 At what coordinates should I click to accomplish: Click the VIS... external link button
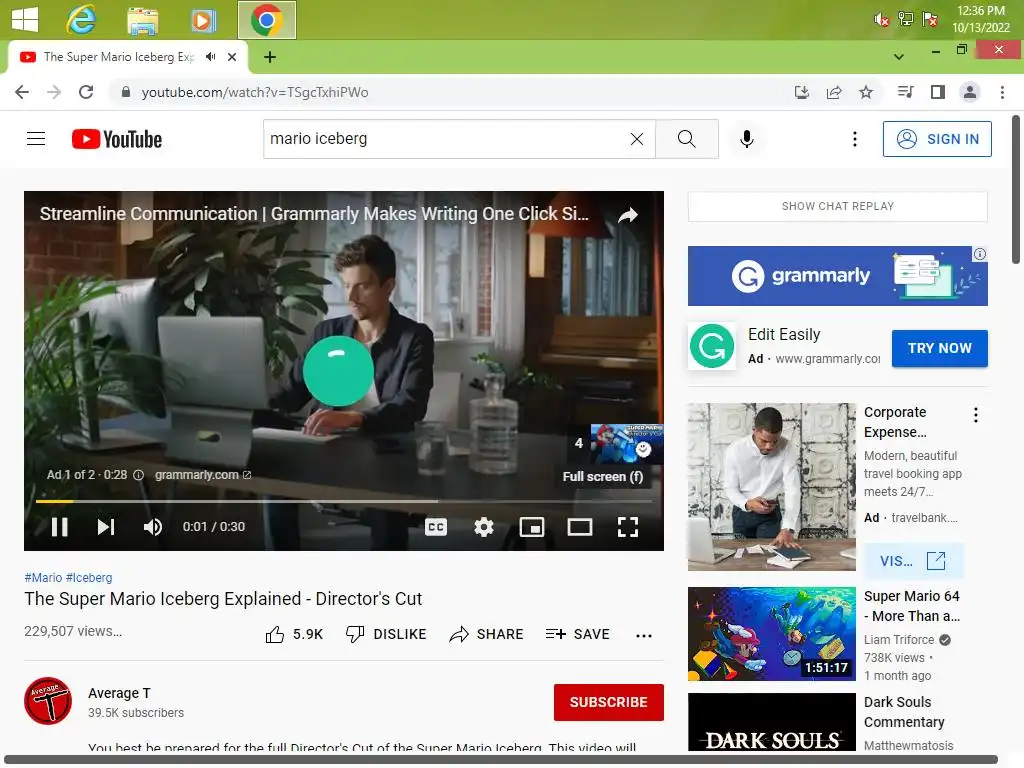click(913, 561)
